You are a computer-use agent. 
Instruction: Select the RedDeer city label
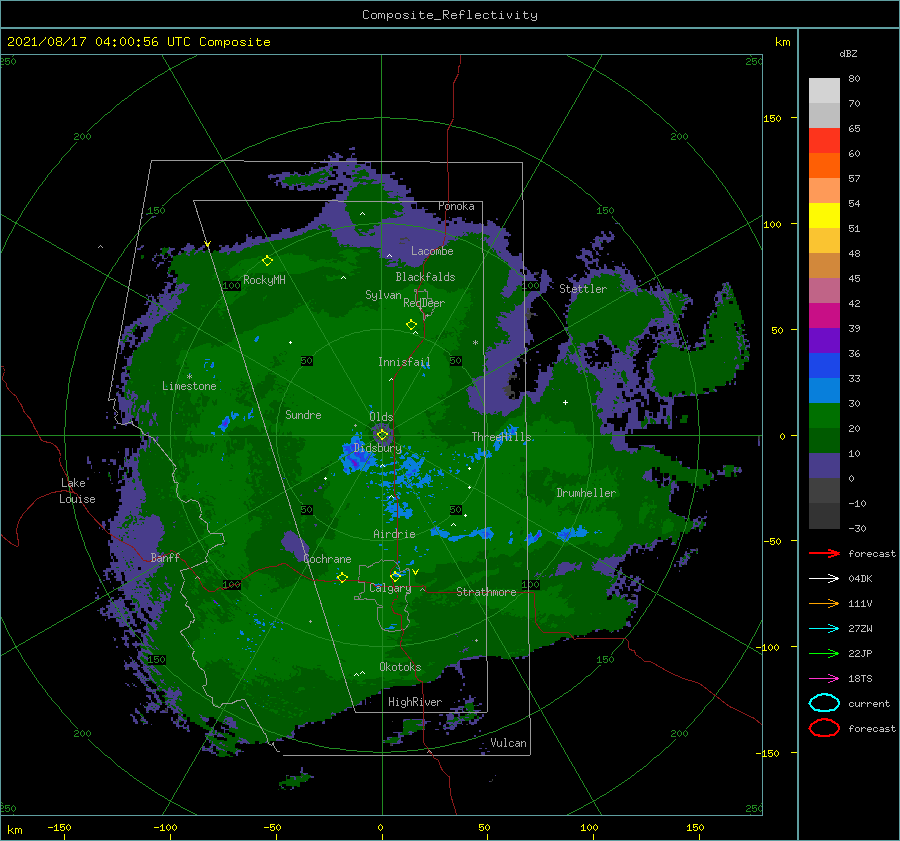(x=424, y=303)
